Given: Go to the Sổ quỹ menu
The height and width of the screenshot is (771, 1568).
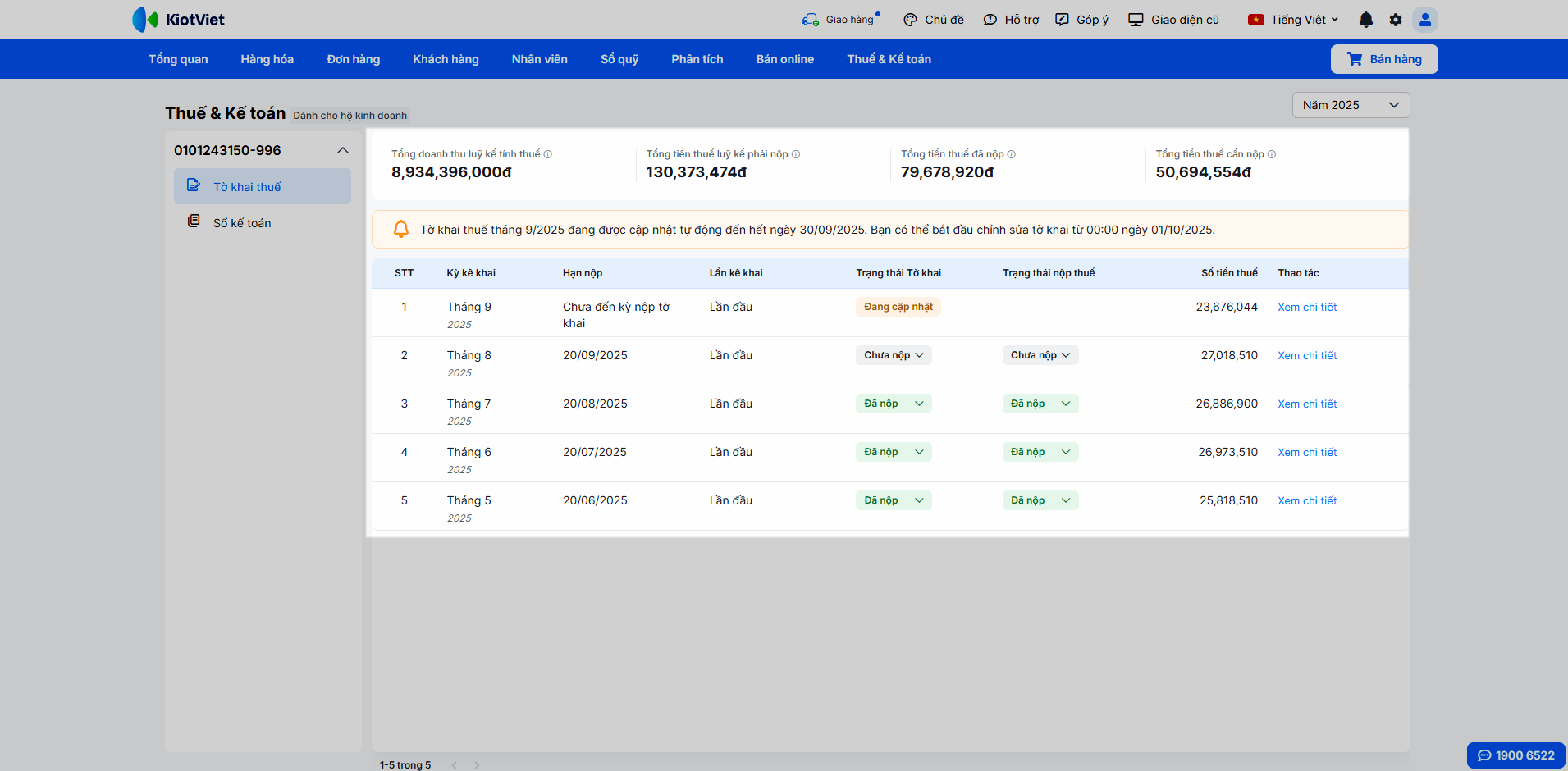Looking at the screenshot, I should click(x=619, y=59).
